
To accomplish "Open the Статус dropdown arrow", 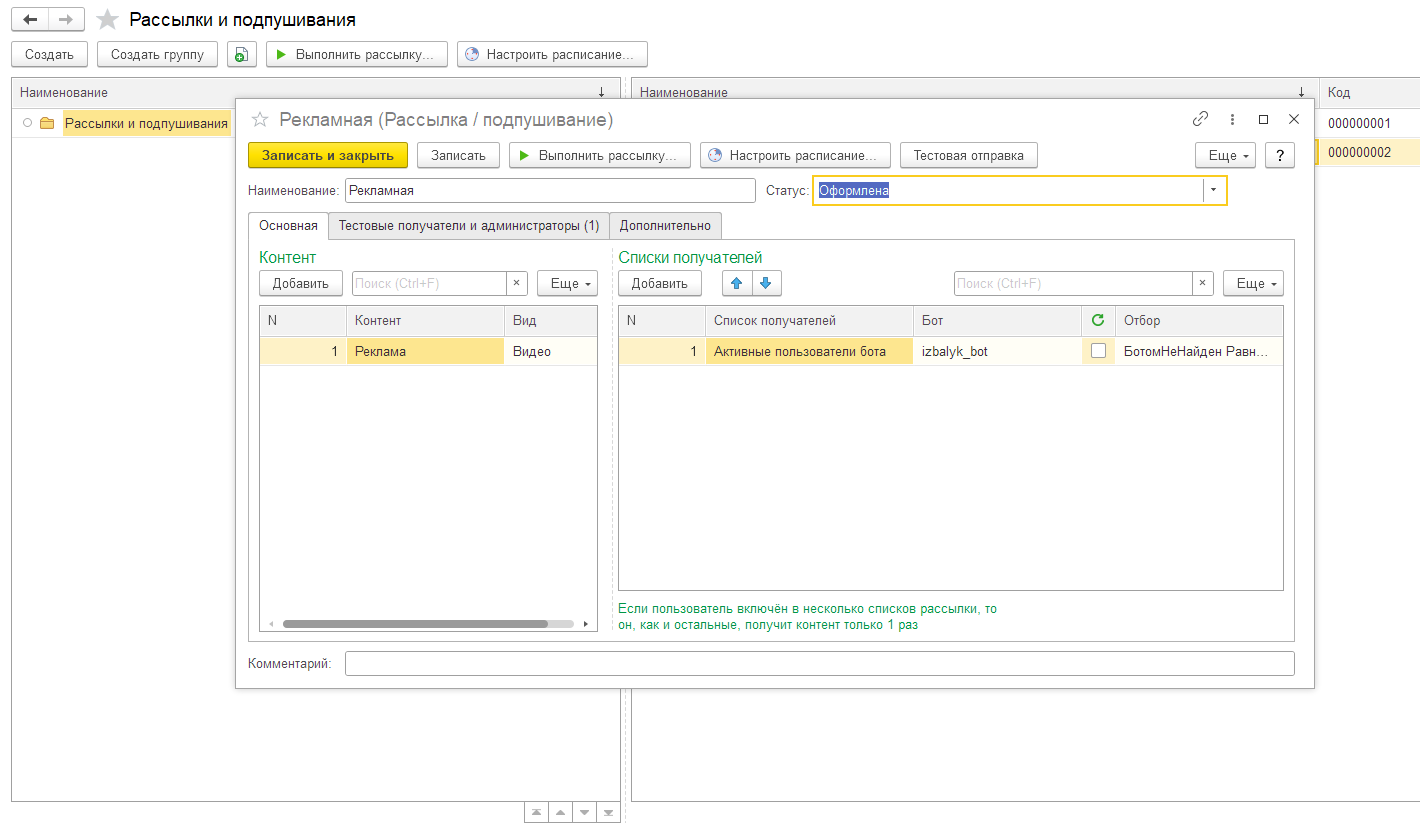I will click(x=1214, y=190).
